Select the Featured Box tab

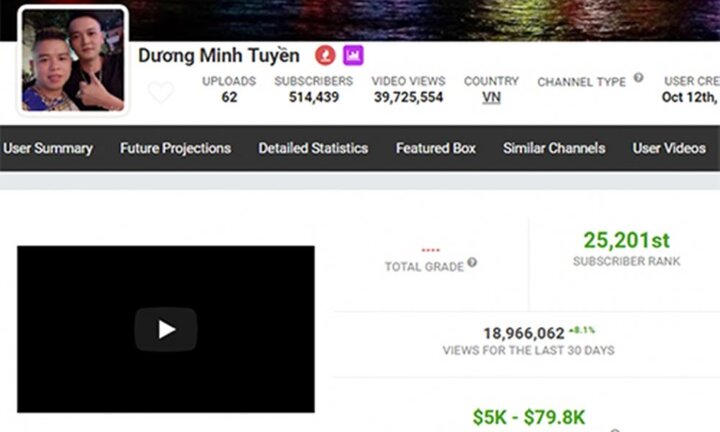click(436, 148)
